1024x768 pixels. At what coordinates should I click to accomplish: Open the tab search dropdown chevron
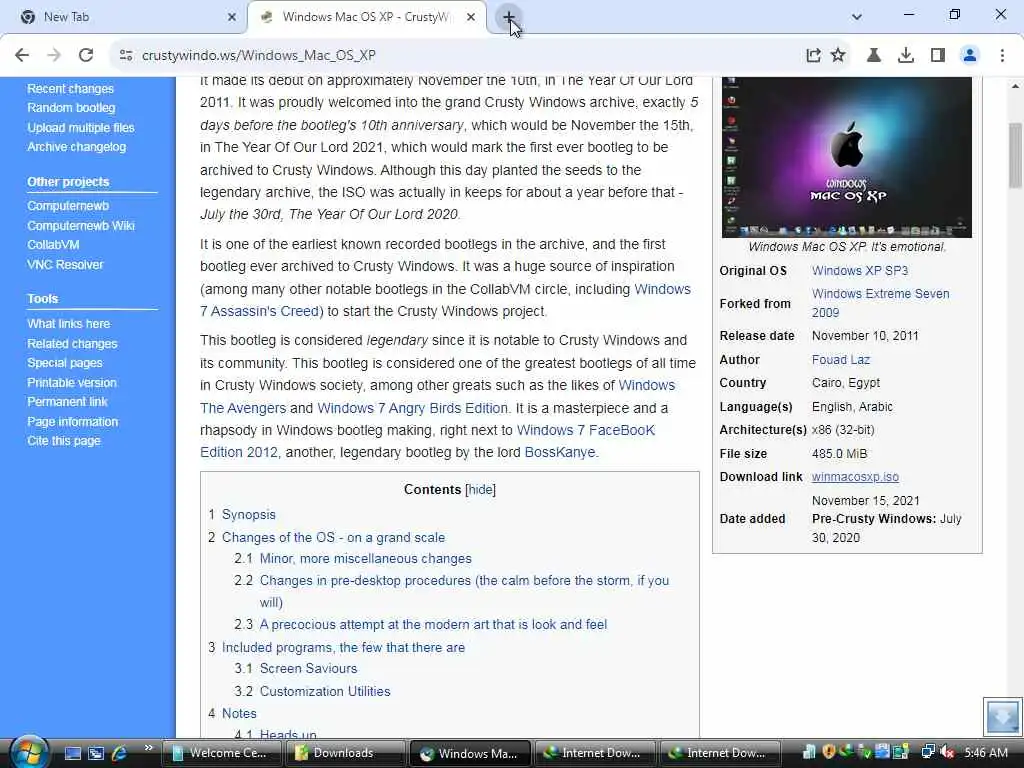click(x=857, y=17)
